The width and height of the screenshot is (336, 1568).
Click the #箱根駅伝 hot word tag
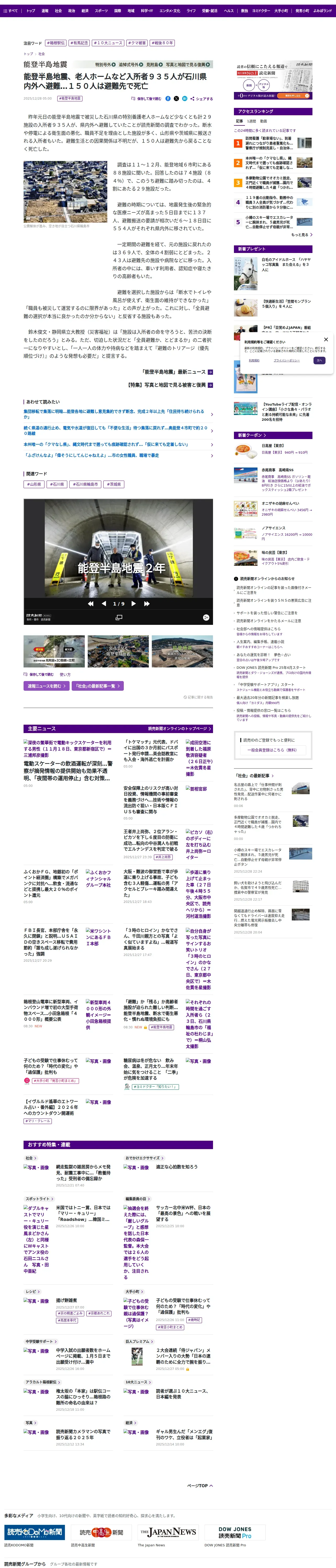click(55, 43)
